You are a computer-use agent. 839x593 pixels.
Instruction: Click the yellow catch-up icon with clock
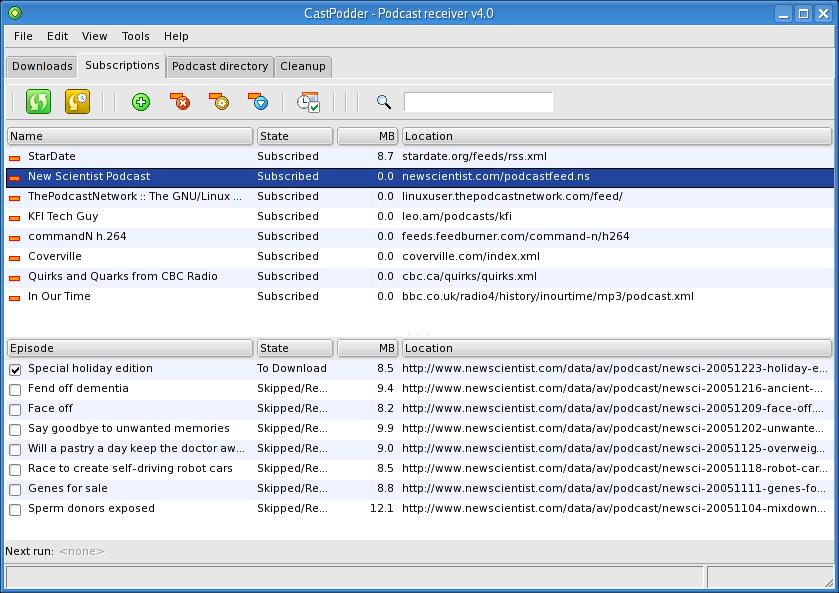[77, 101]
